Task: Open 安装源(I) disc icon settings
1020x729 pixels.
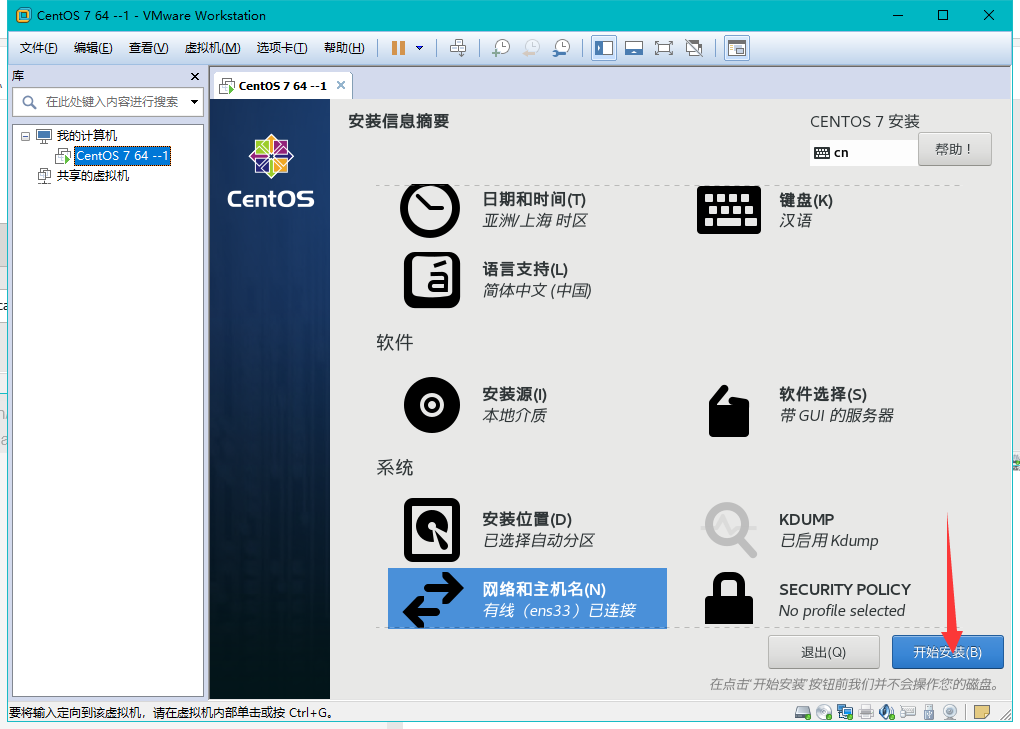Action: (432, 405)
